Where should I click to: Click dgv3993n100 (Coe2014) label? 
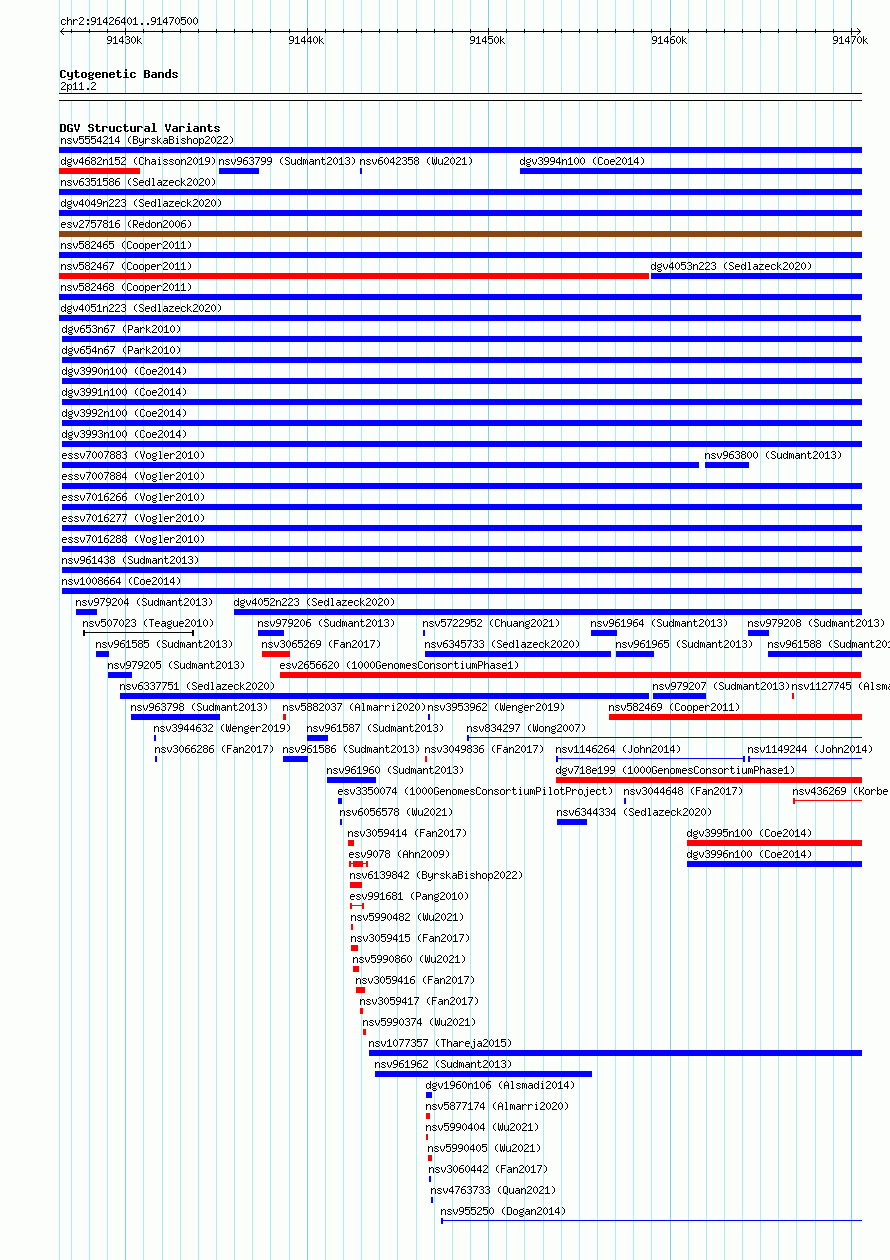tap(124, 434)
